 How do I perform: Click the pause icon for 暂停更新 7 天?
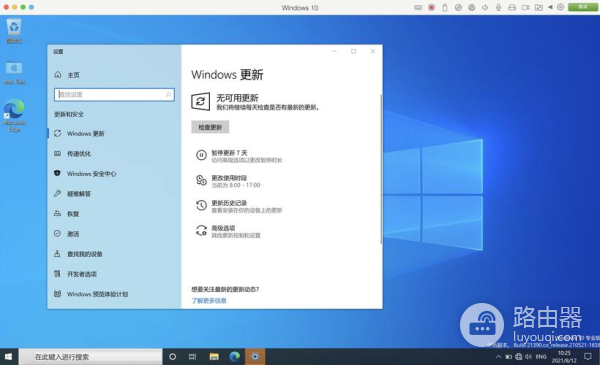click(x=201, y=155)
